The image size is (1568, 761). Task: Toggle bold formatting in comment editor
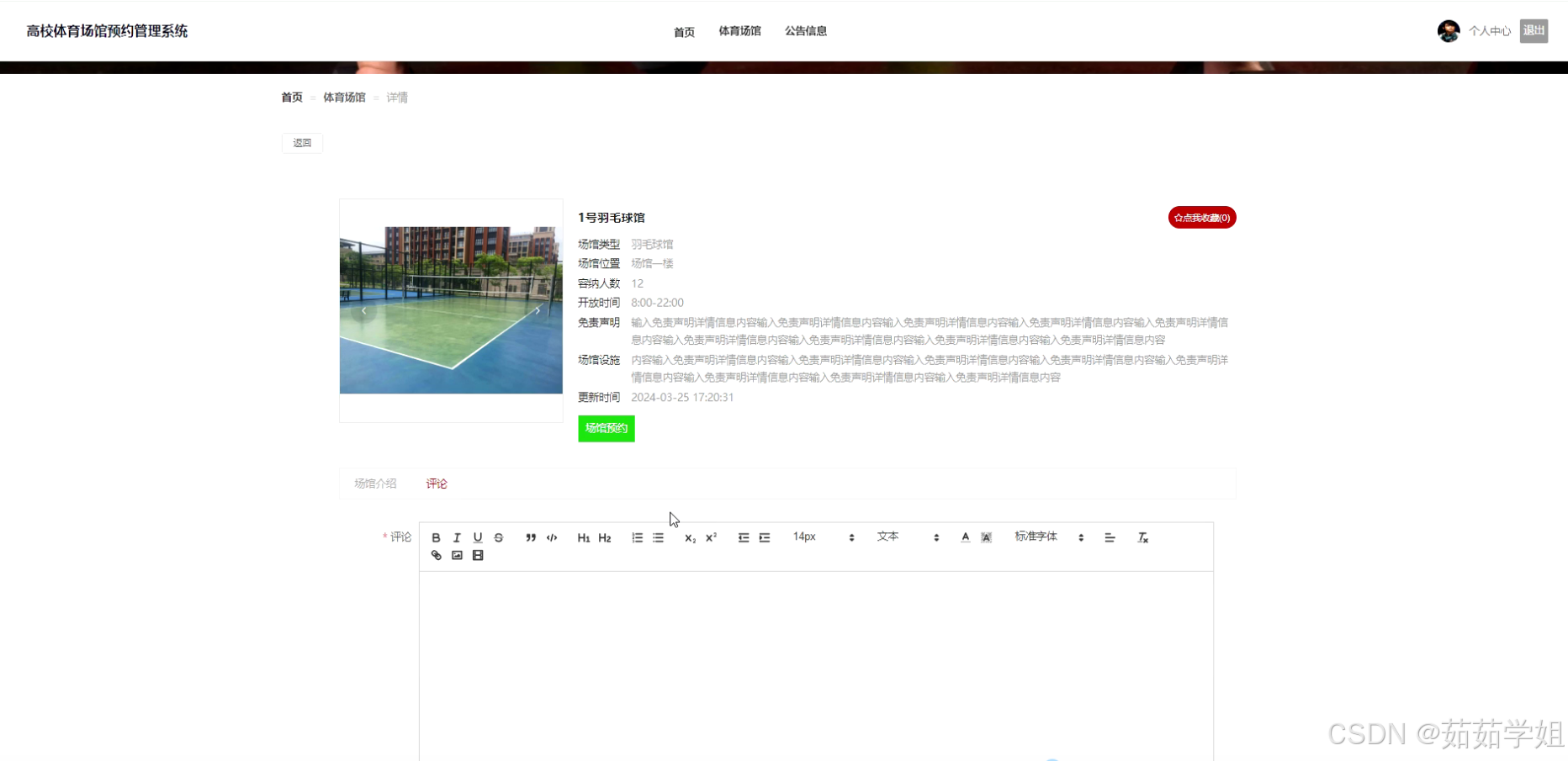(x=436, y=537)
